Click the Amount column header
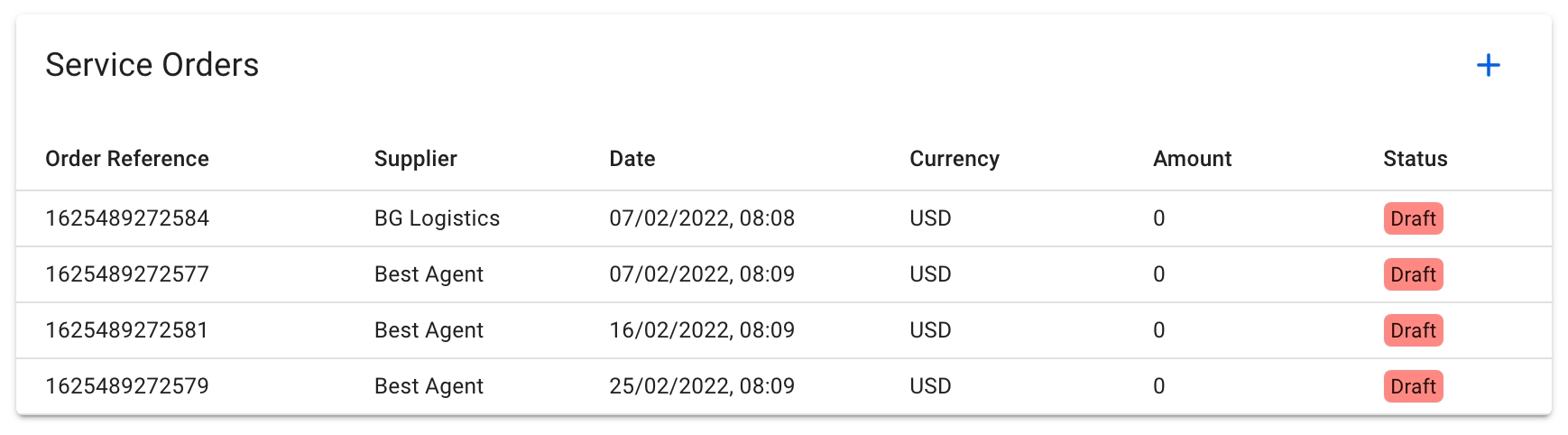Viewport: 1568px width, 435px height. pyautogui.click(x=1192, y=159)
